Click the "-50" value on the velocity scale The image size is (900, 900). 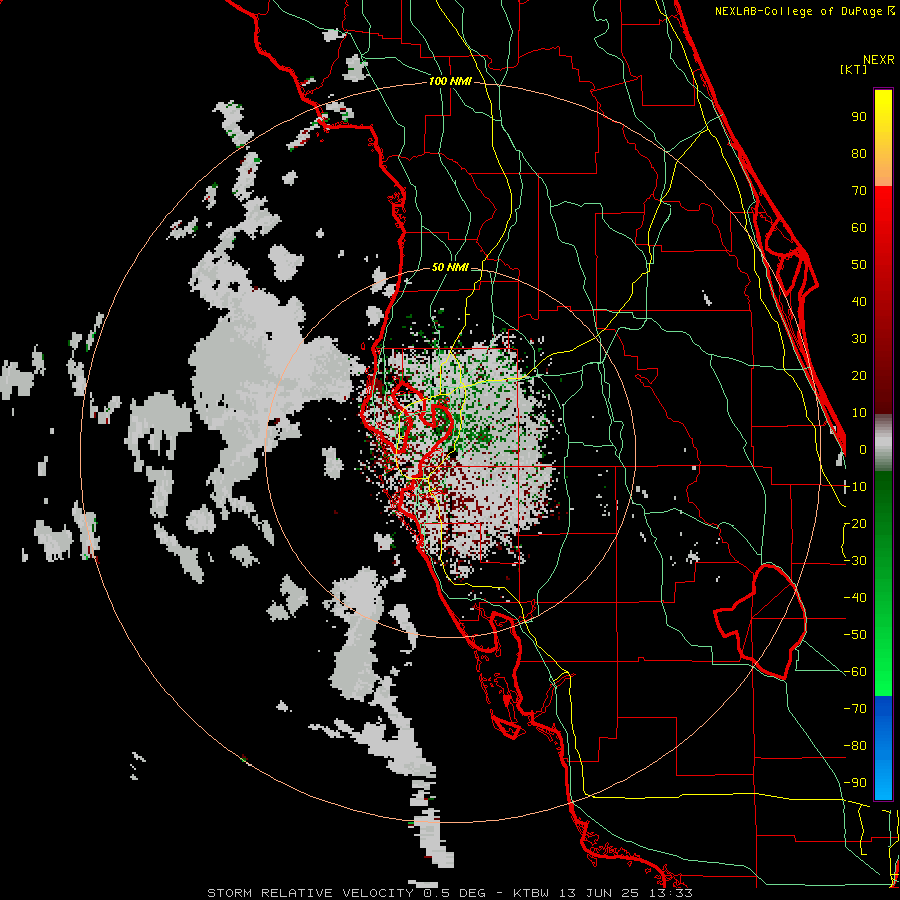855,634
